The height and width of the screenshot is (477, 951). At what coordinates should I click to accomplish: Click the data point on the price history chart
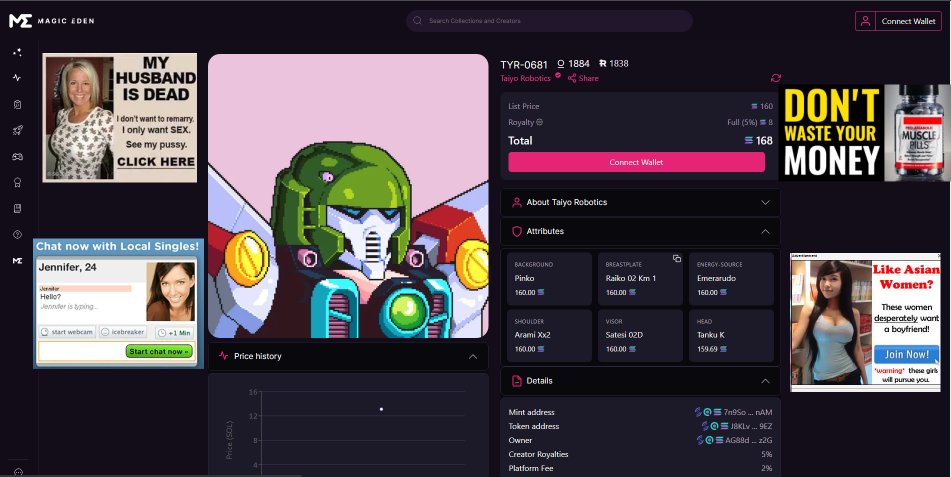click(x=381, y=409)
